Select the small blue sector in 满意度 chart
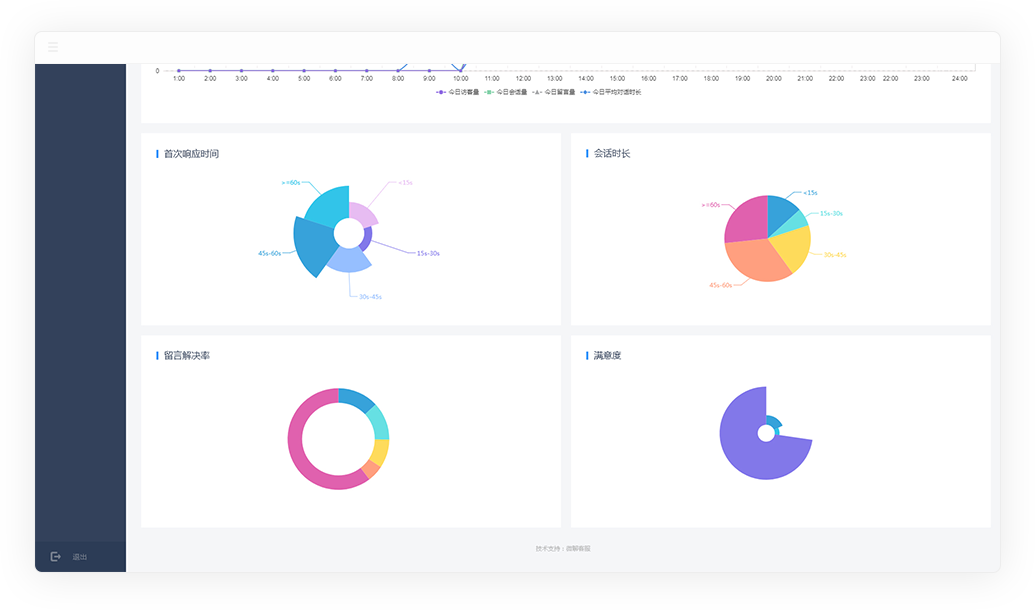The width and height of the screenshot is (1035, 610). point(775,422)
